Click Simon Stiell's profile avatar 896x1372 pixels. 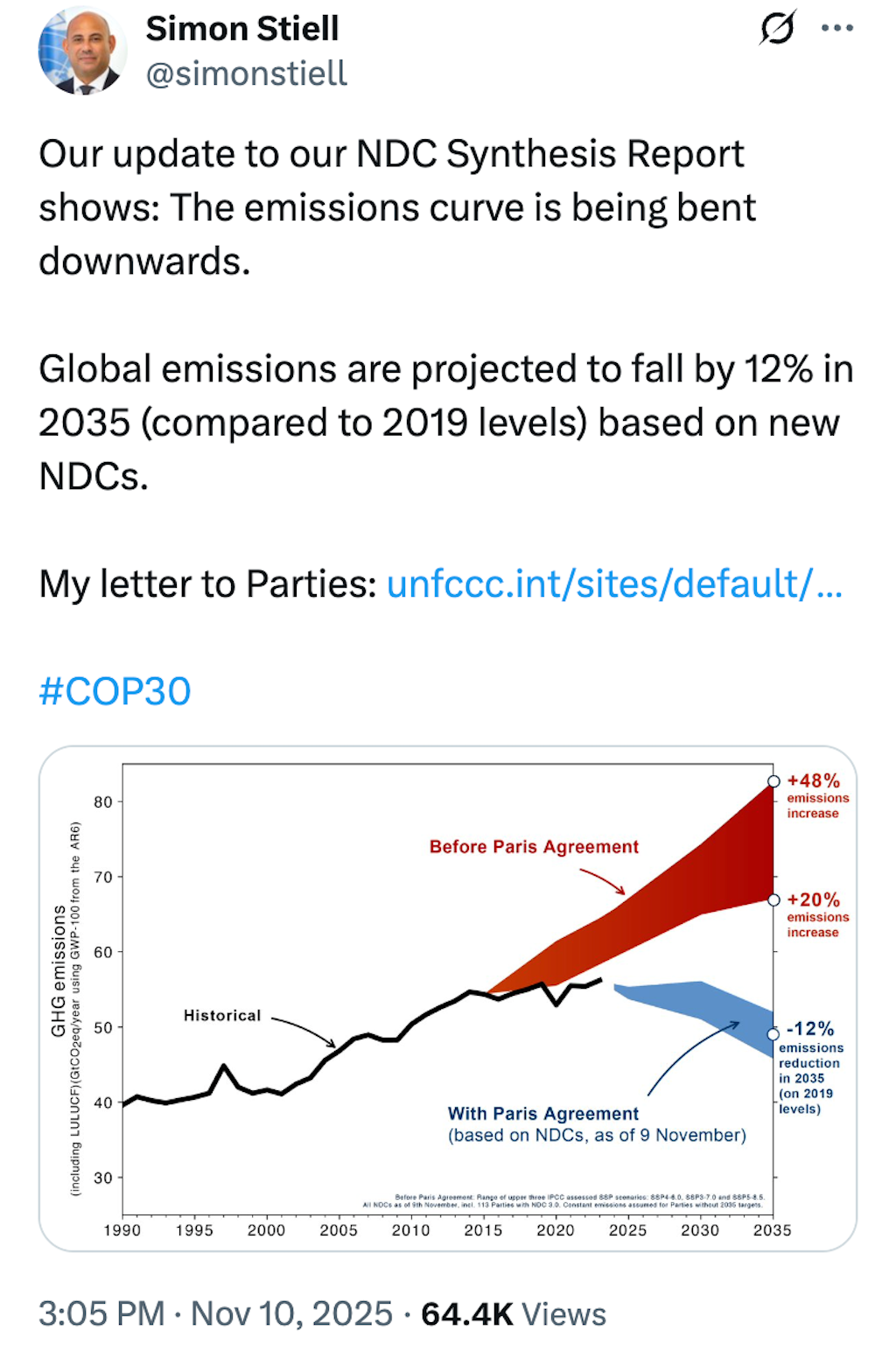coord(82,50)
